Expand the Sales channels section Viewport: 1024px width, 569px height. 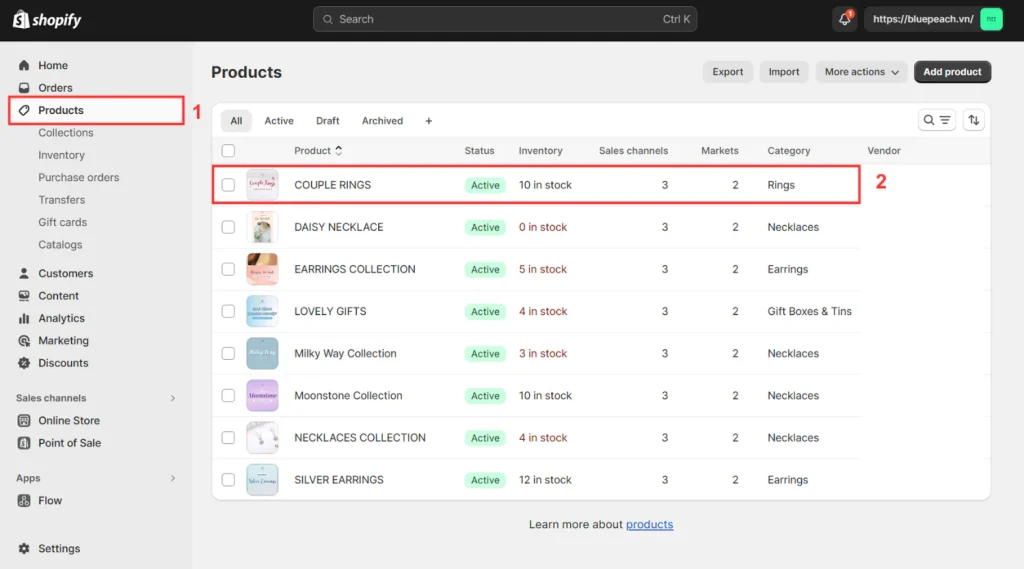[172, 398]
